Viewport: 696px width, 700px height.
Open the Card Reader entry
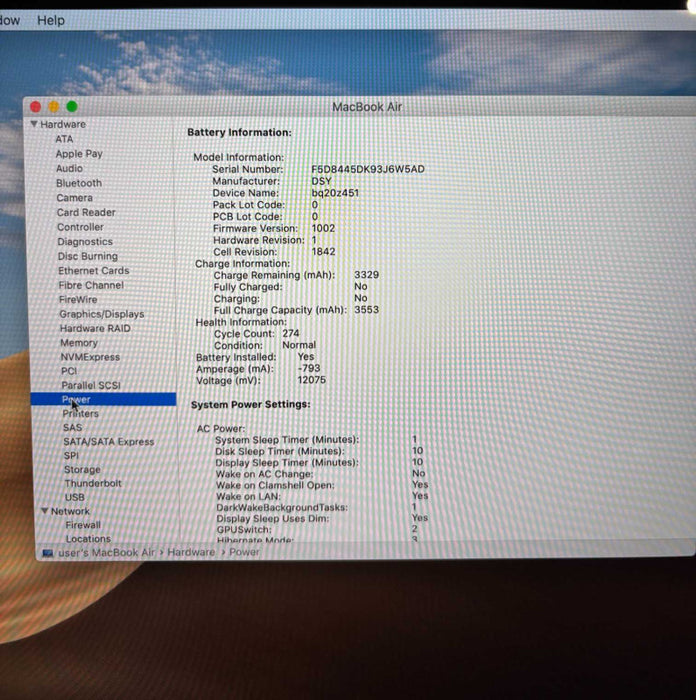coord(86,212)
